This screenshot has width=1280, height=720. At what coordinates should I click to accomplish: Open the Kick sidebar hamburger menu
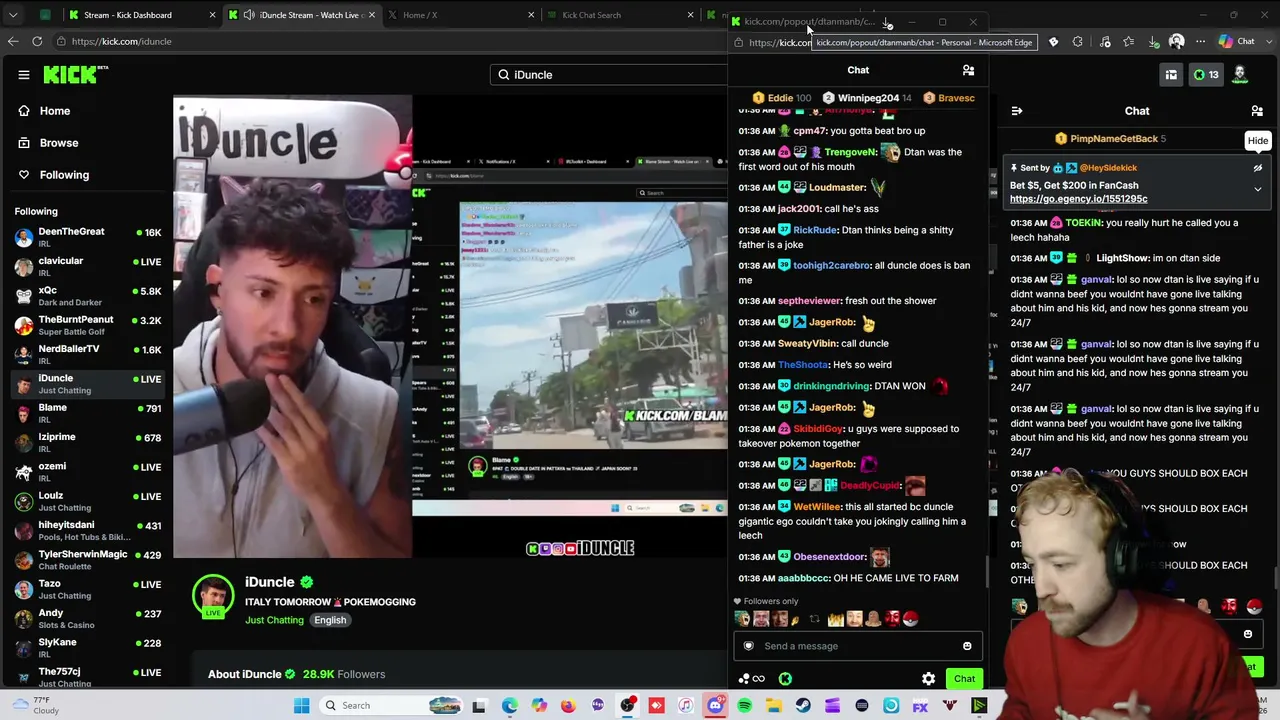[x=24, y=75]
